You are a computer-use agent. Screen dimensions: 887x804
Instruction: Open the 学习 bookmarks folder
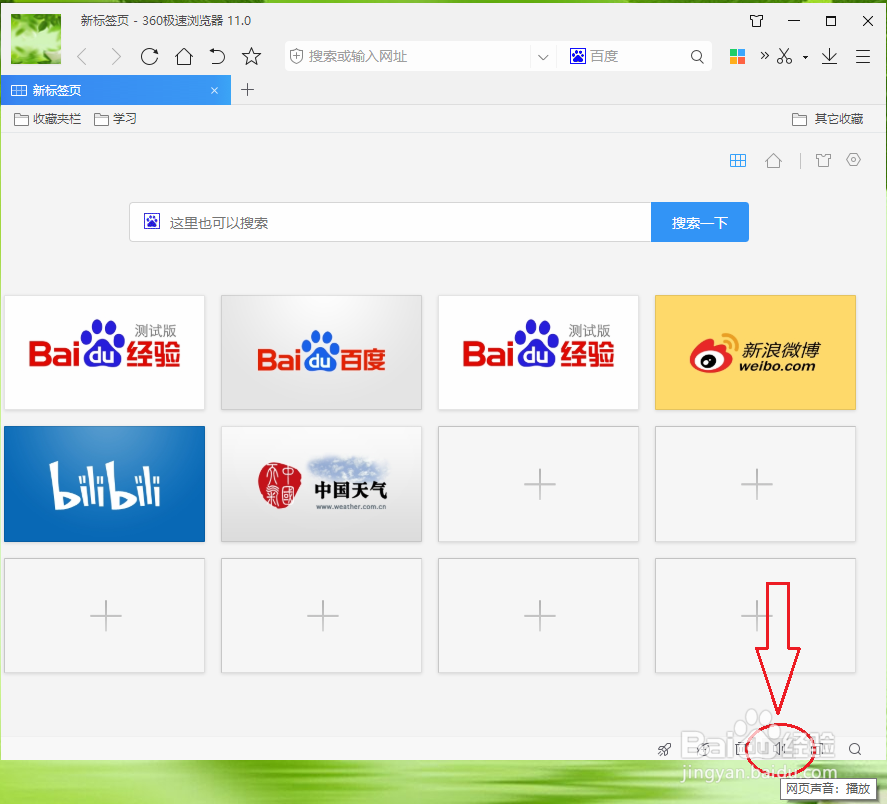(115, 119)
